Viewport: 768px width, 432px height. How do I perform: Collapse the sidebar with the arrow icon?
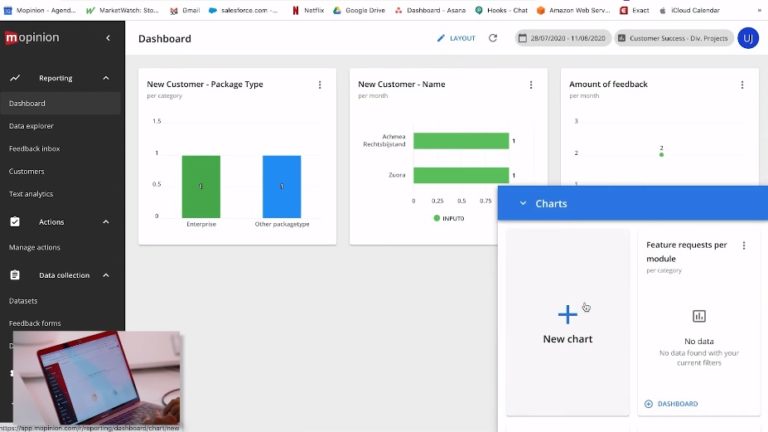[x=108, y=38]
